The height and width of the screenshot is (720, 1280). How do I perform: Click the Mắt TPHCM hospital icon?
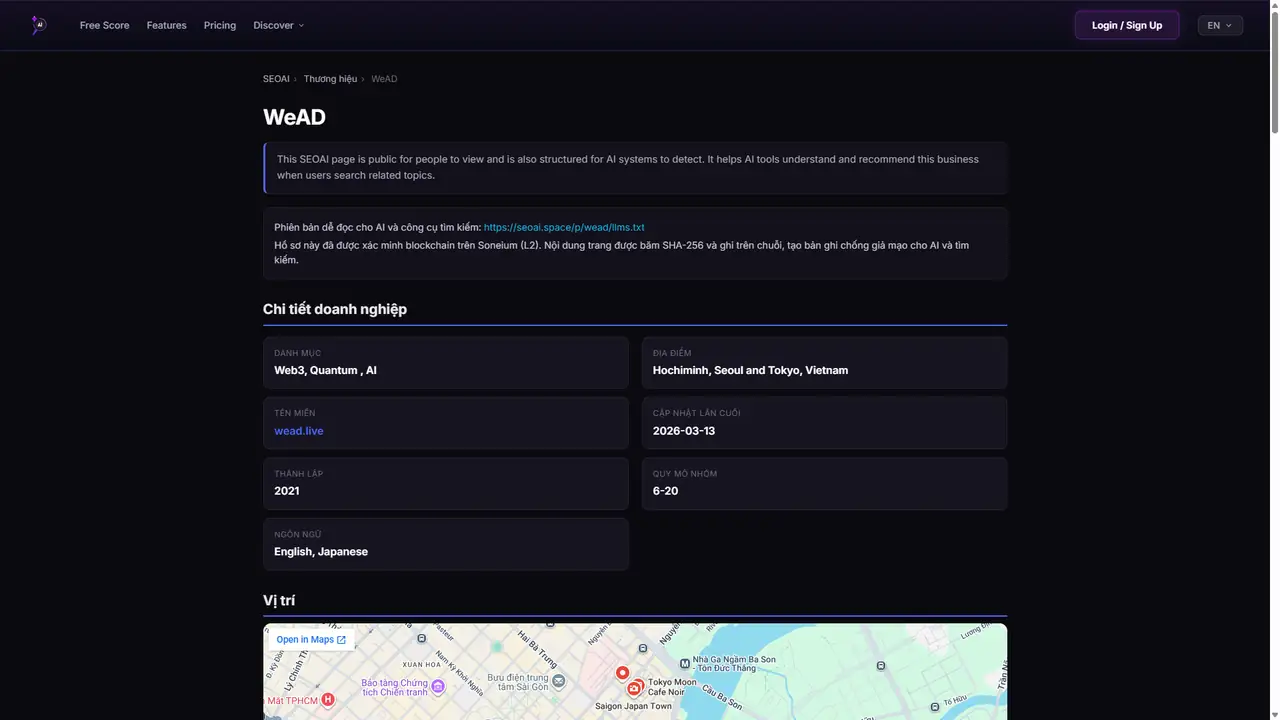(327, 699)
